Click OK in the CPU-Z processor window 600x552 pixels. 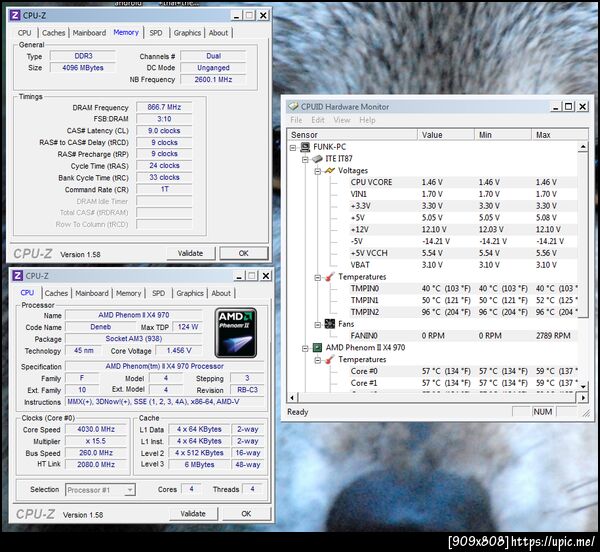pos(246,514)
